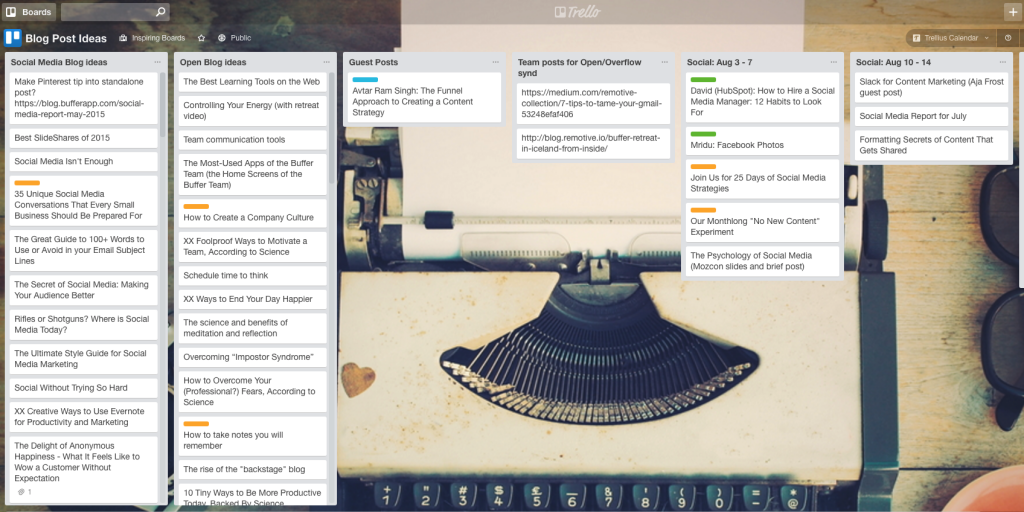Open the Make Pinterest tip into standalone post card
Viewport: 1024px width, 512px height.
84,98
